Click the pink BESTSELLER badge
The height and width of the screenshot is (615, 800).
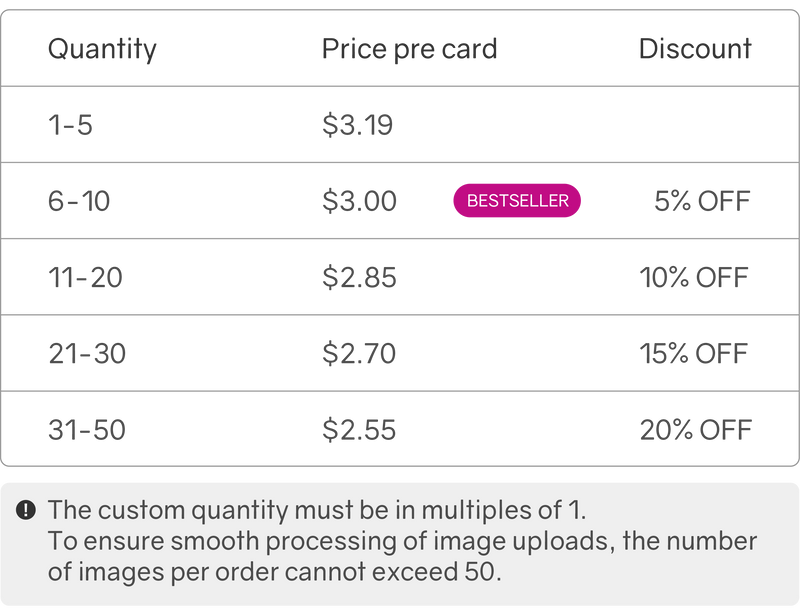[x=517, y=201]
